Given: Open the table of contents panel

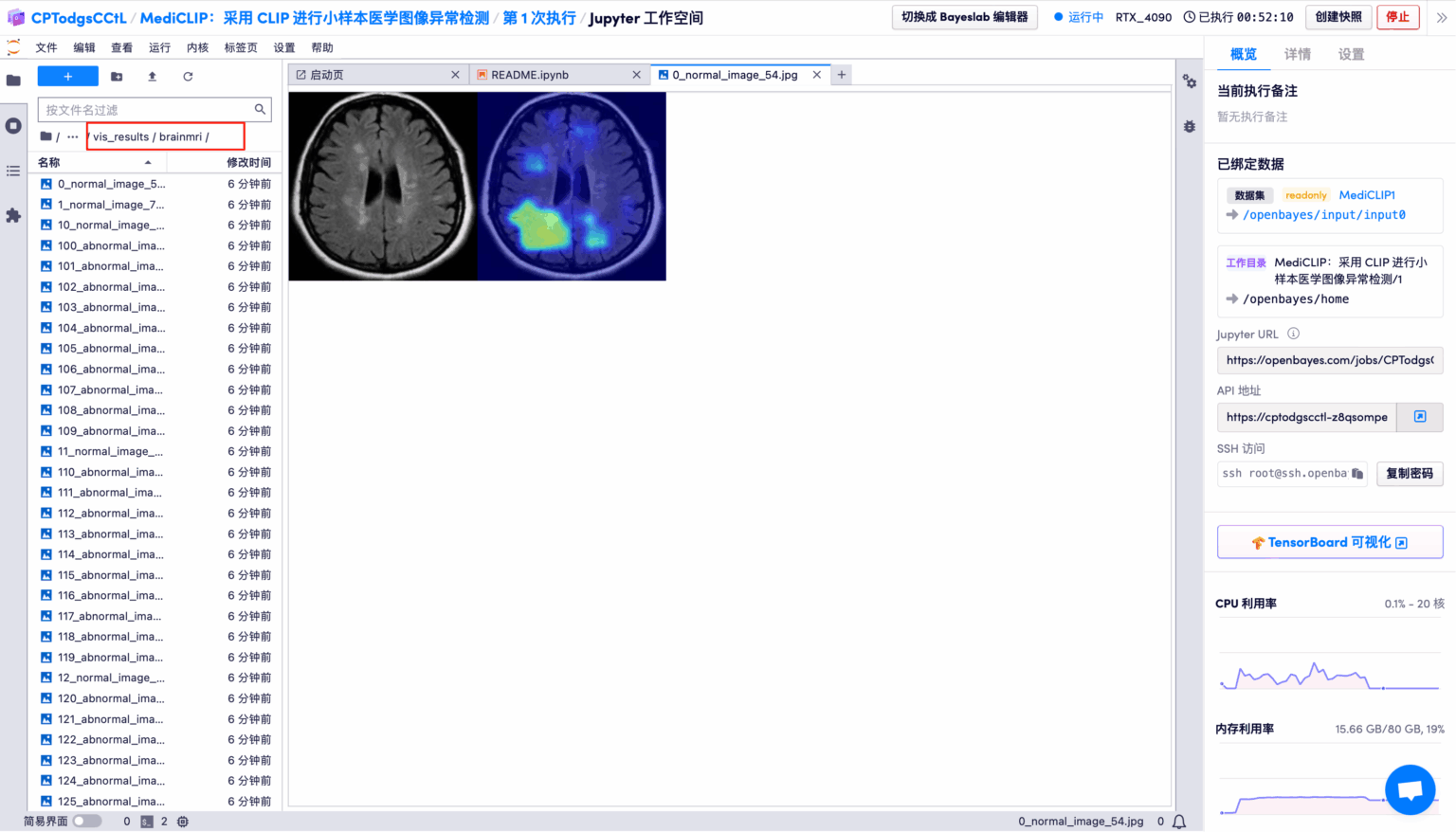Looking at the screenshot, I should [x=14, y=171].
